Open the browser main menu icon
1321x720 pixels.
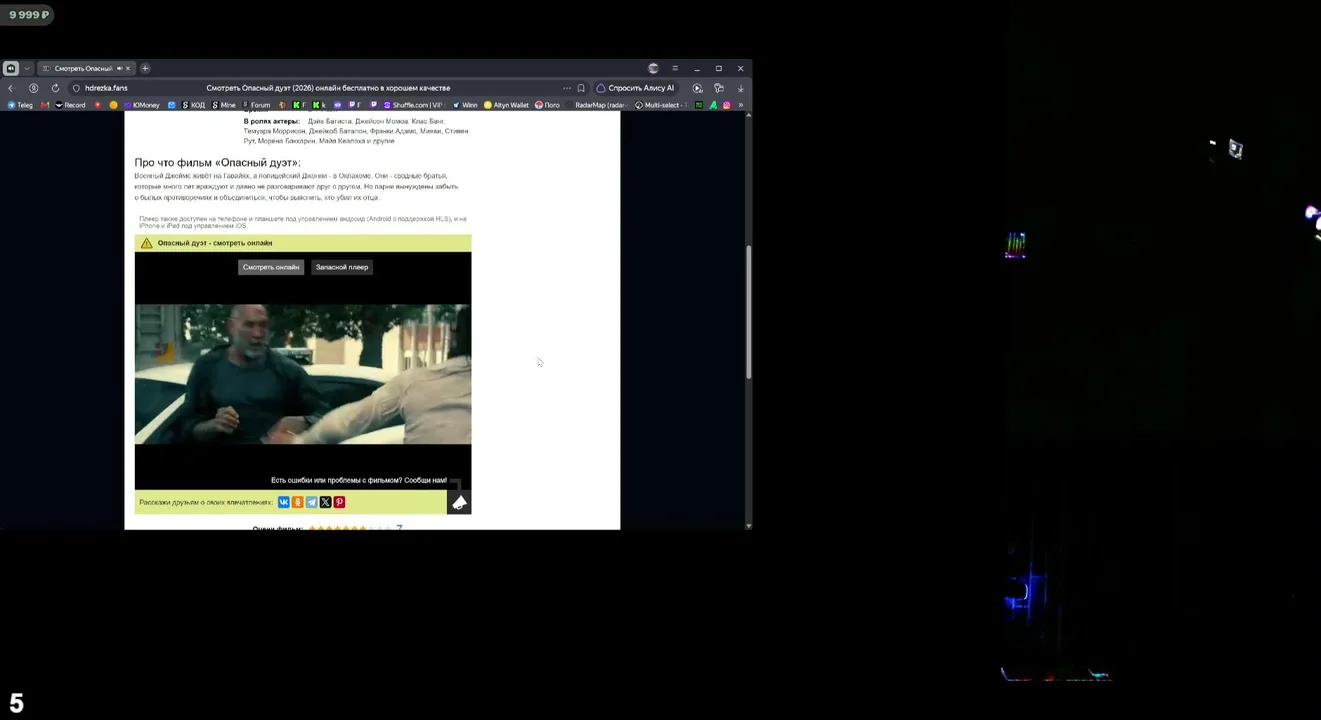[x=675, y=68]
